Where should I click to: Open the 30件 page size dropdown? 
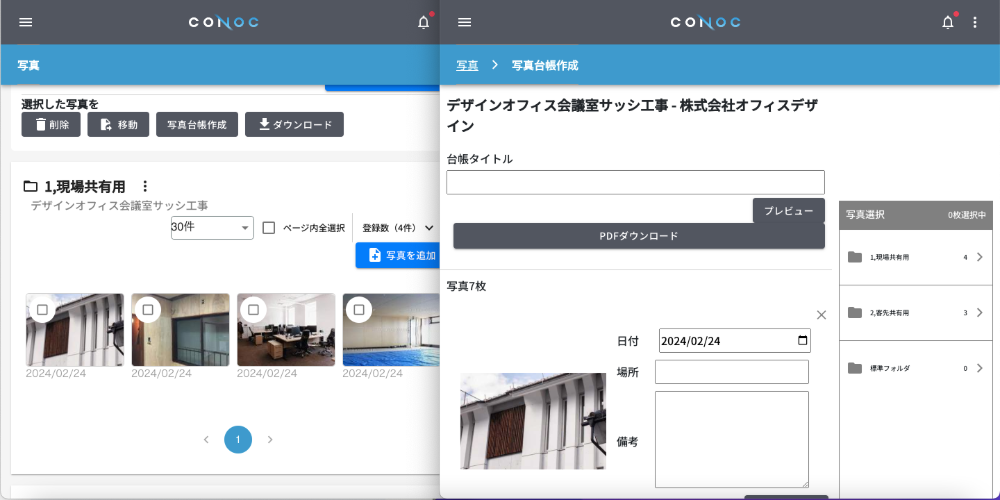(212, 228)
